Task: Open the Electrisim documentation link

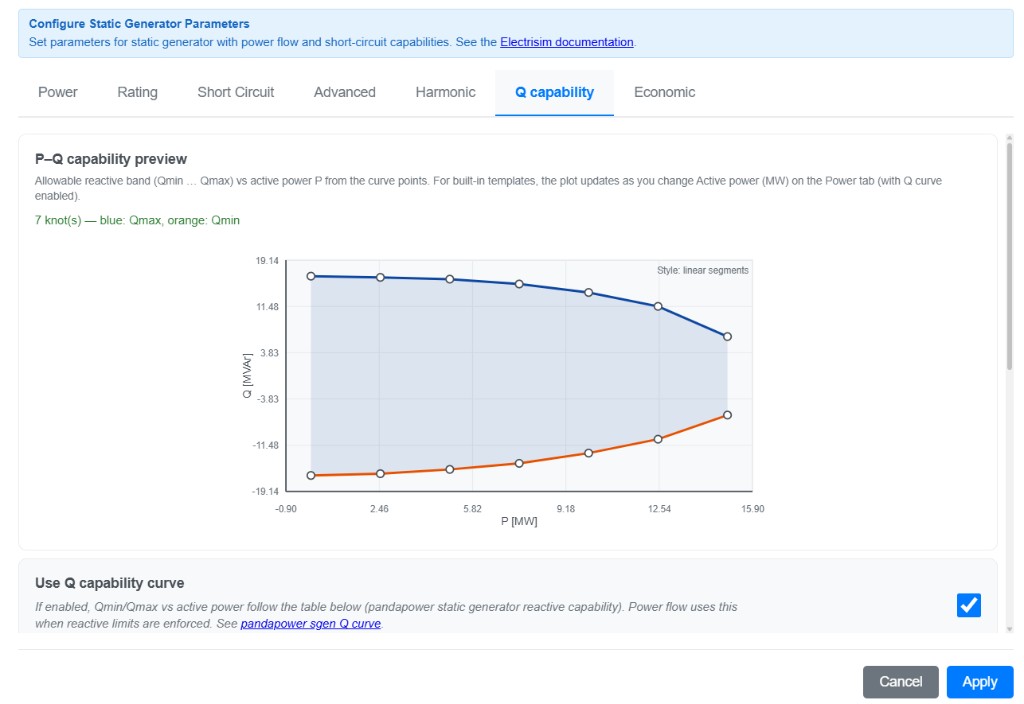Action: (x=566, y=42)
